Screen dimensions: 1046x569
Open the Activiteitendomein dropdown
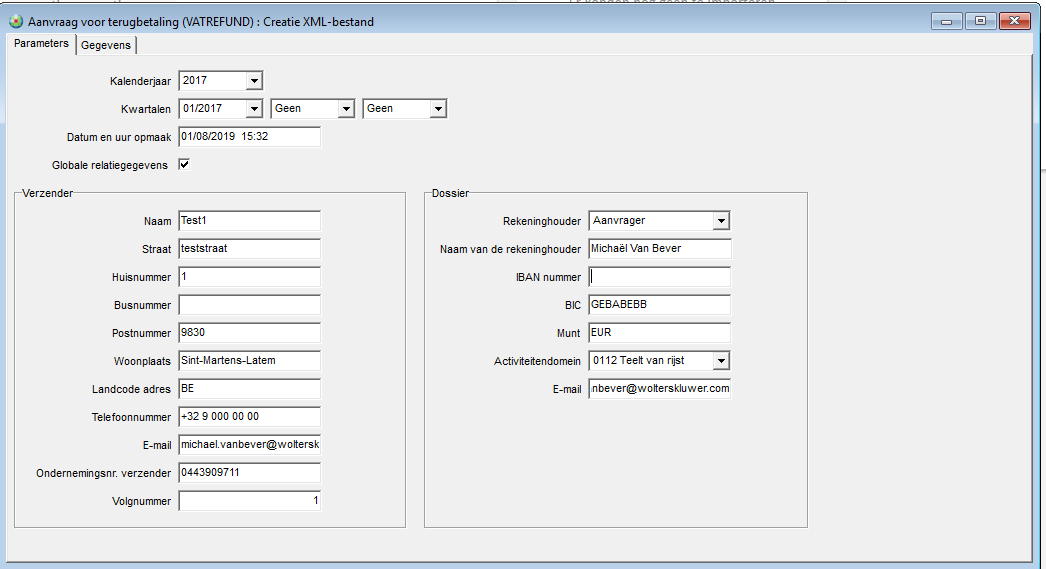point(721,361)
